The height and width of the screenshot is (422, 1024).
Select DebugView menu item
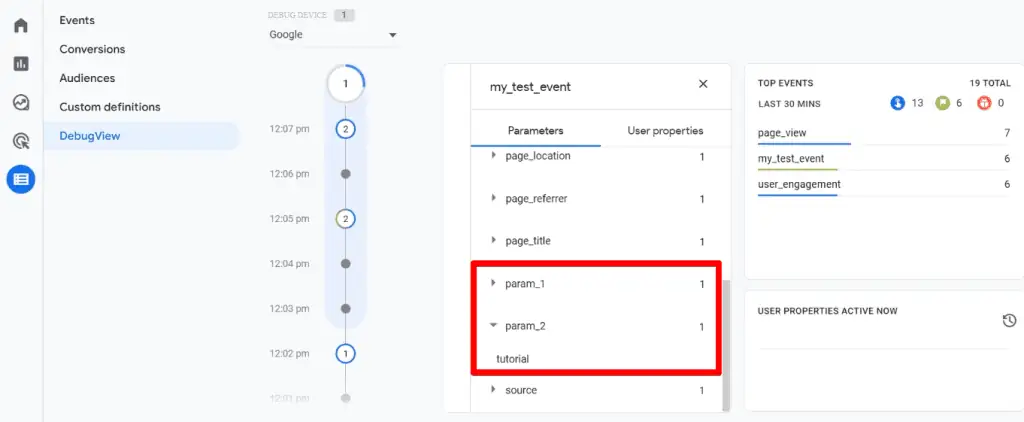point(142,136)
